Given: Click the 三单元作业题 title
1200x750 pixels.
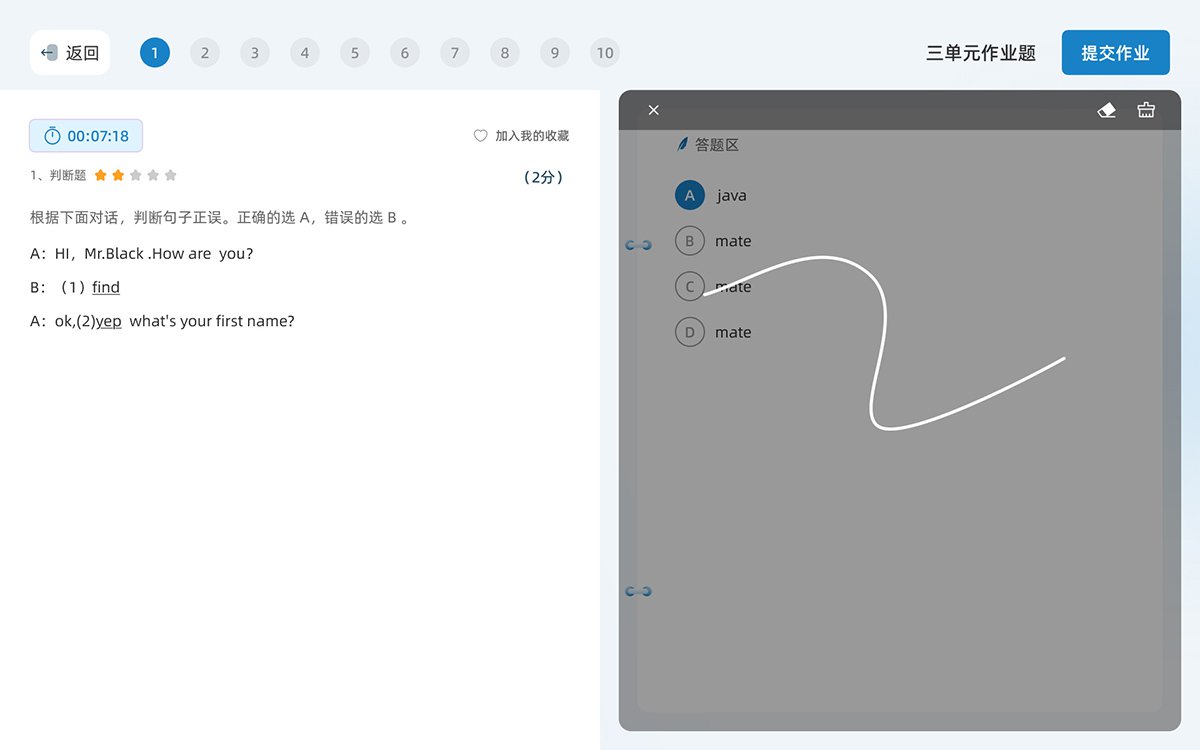Looking at the screenshot, I should (981, 53).
